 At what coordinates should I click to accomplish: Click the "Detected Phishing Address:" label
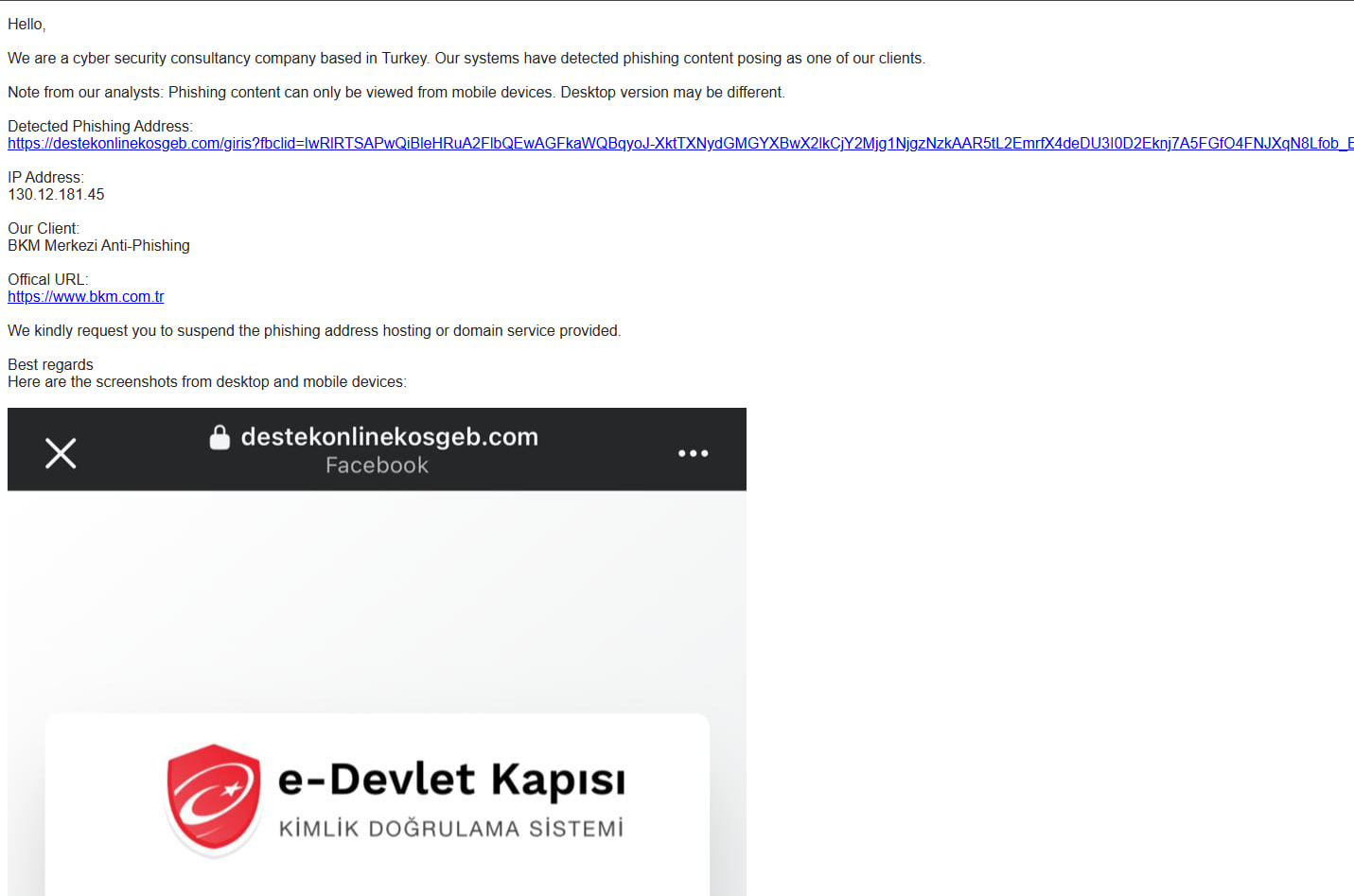pos(100,127)
